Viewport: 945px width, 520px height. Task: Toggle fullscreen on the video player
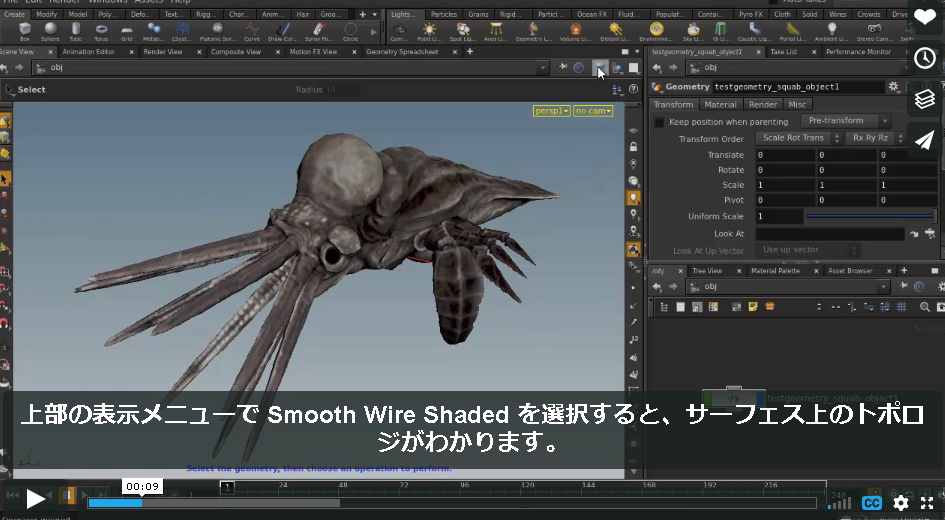click(x=928, y=503)
